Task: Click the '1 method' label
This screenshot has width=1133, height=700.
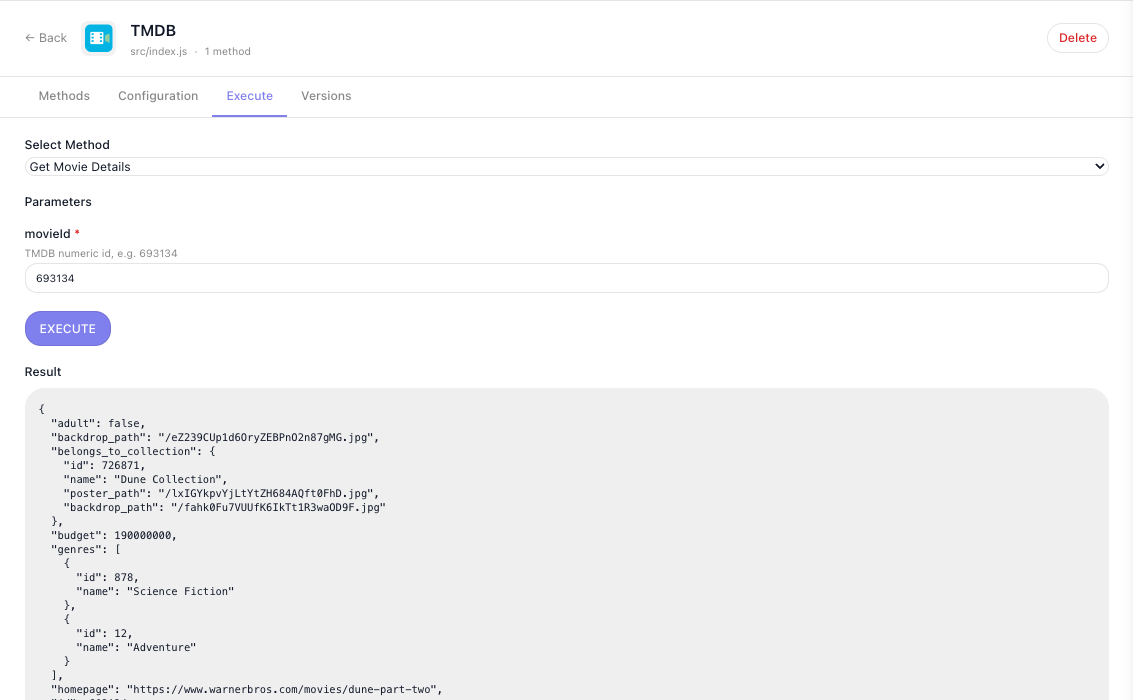Action: (228, 51)
